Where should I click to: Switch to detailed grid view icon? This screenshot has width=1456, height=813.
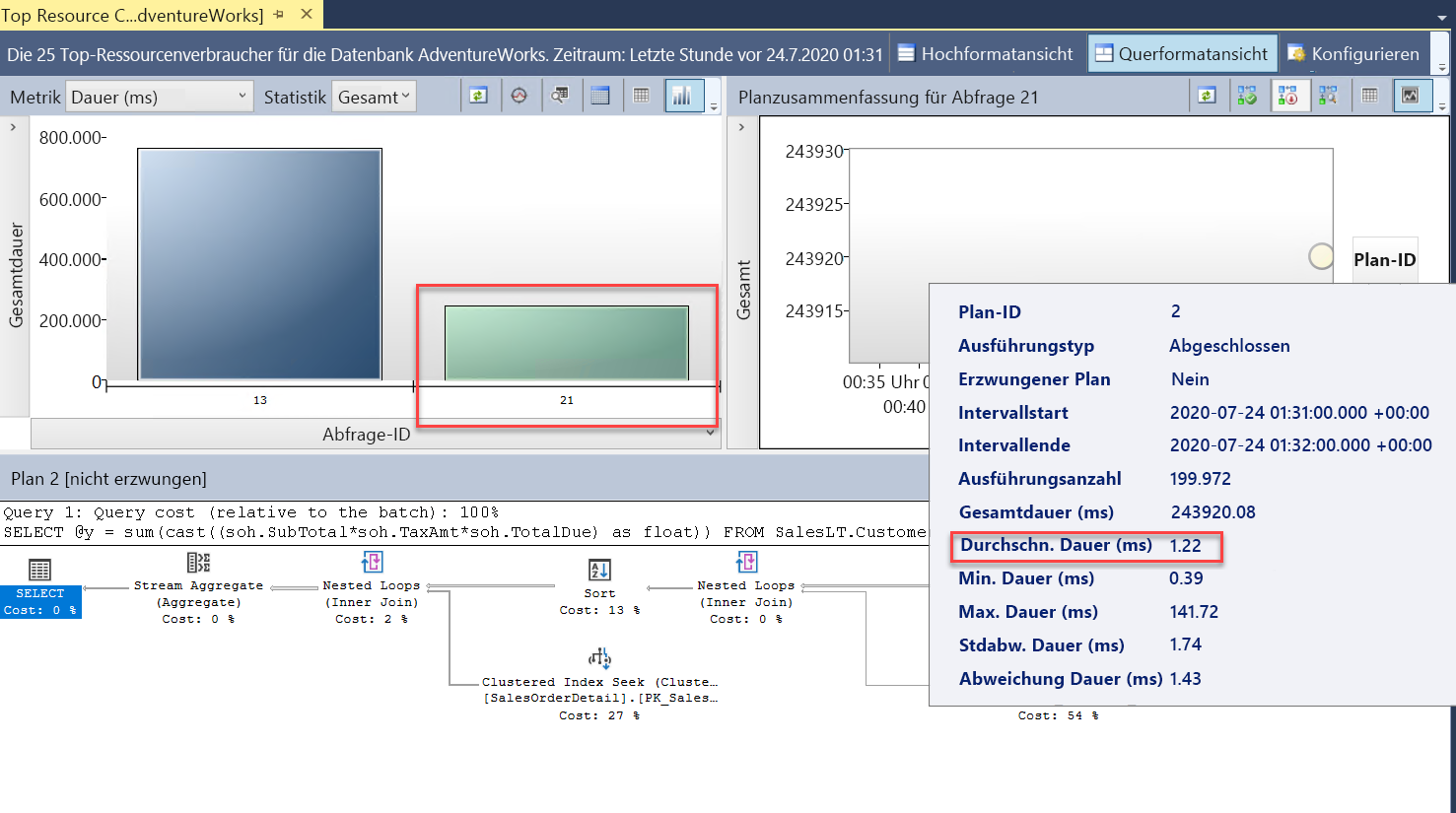pos(600,96)
